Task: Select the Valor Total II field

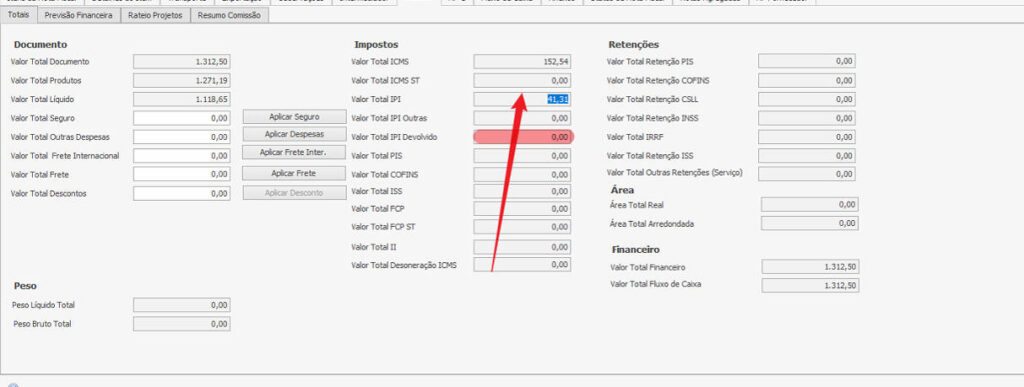Action: click(522, 247)
